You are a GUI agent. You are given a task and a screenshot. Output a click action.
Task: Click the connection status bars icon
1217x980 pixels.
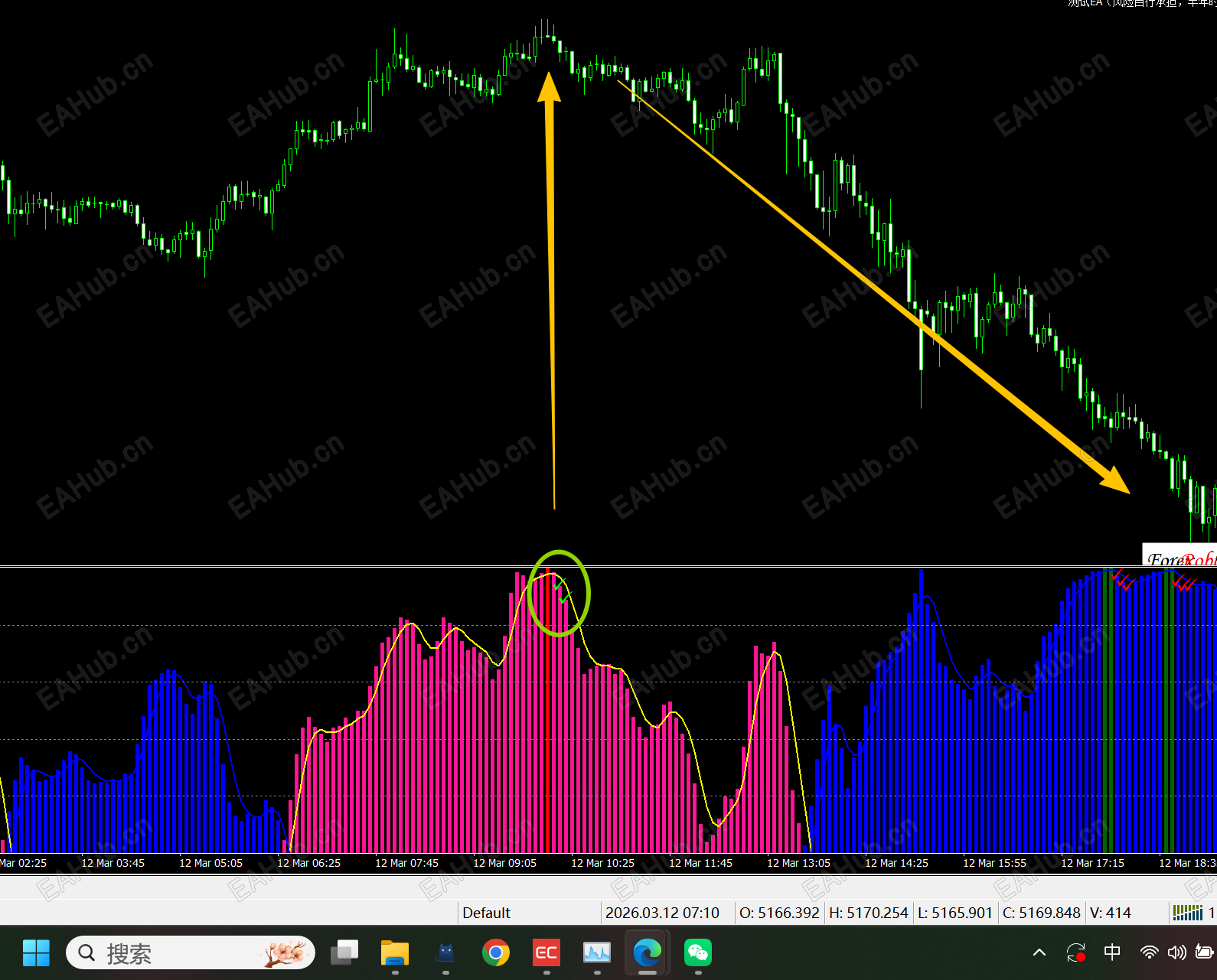click(x=1188, y=912)
